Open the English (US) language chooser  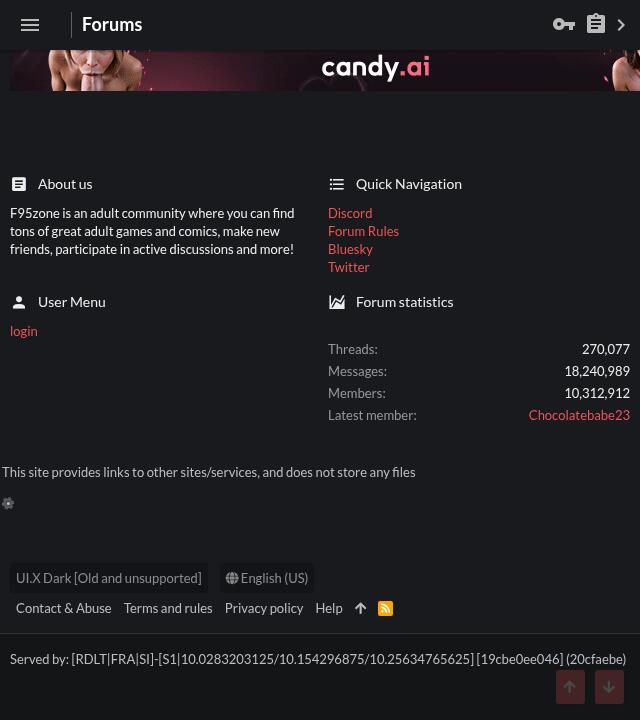point(267,578)
